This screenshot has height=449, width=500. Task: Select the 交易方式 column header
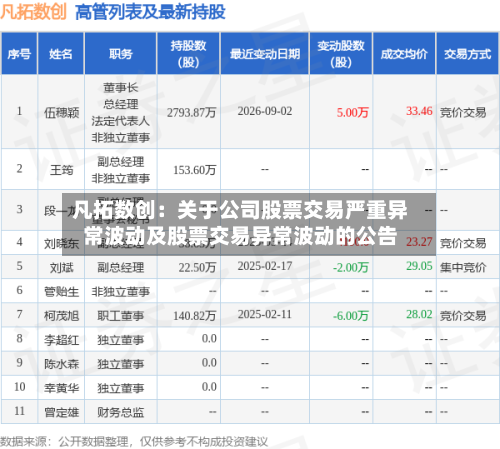(x=468, y=53)
